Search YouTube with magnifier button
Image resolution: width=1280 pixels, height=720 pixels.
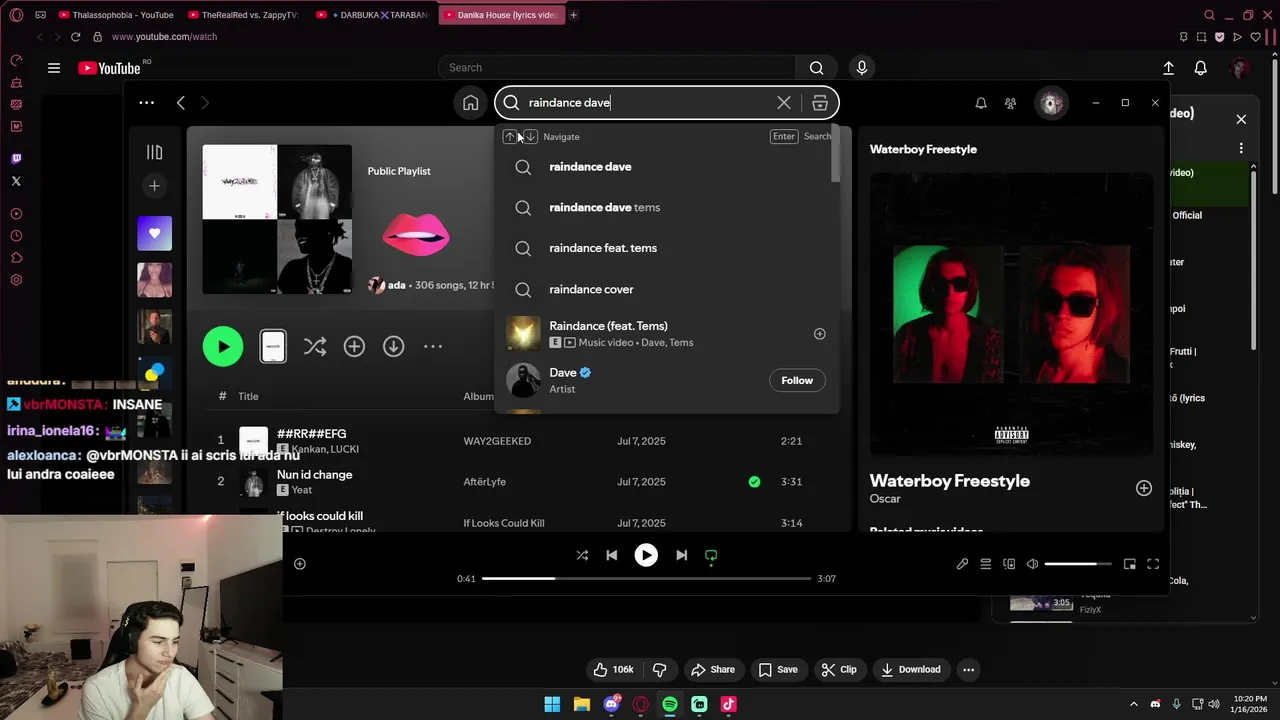pos(817,68)
